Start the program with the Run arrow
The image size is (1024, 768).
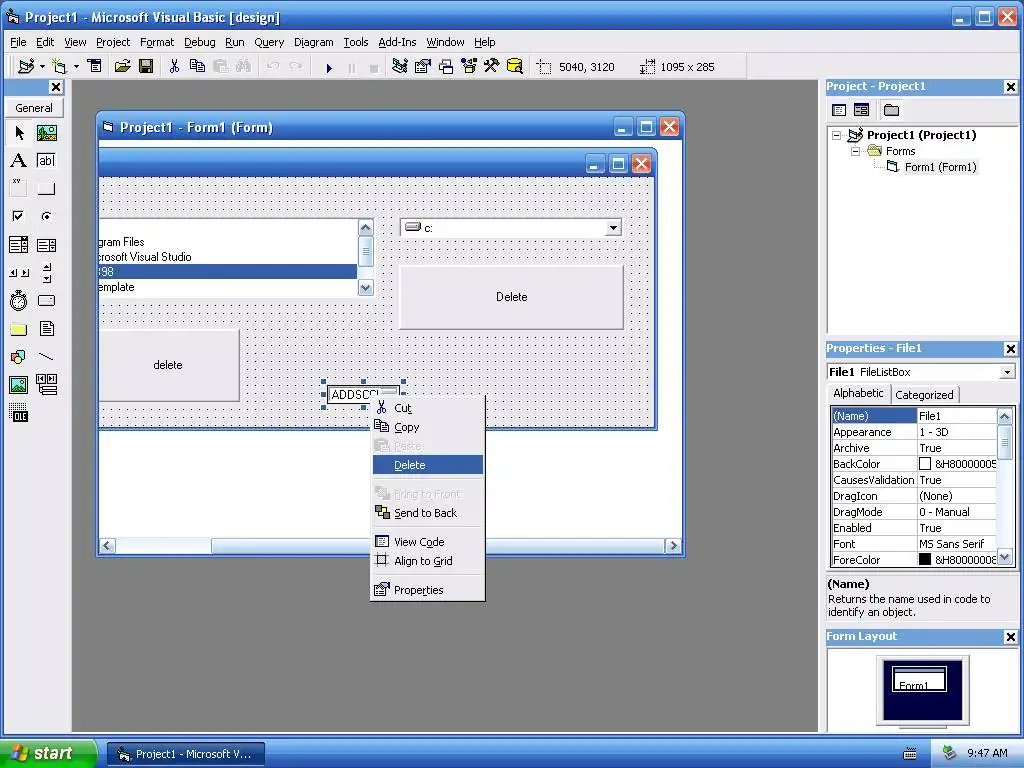coord(329,67)
